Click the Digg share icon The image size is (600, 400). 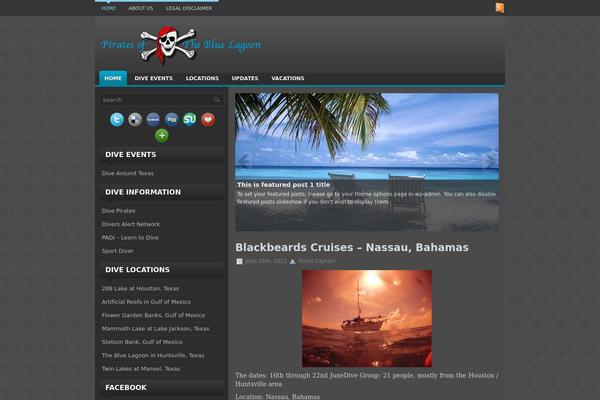(x=171, y=119)
